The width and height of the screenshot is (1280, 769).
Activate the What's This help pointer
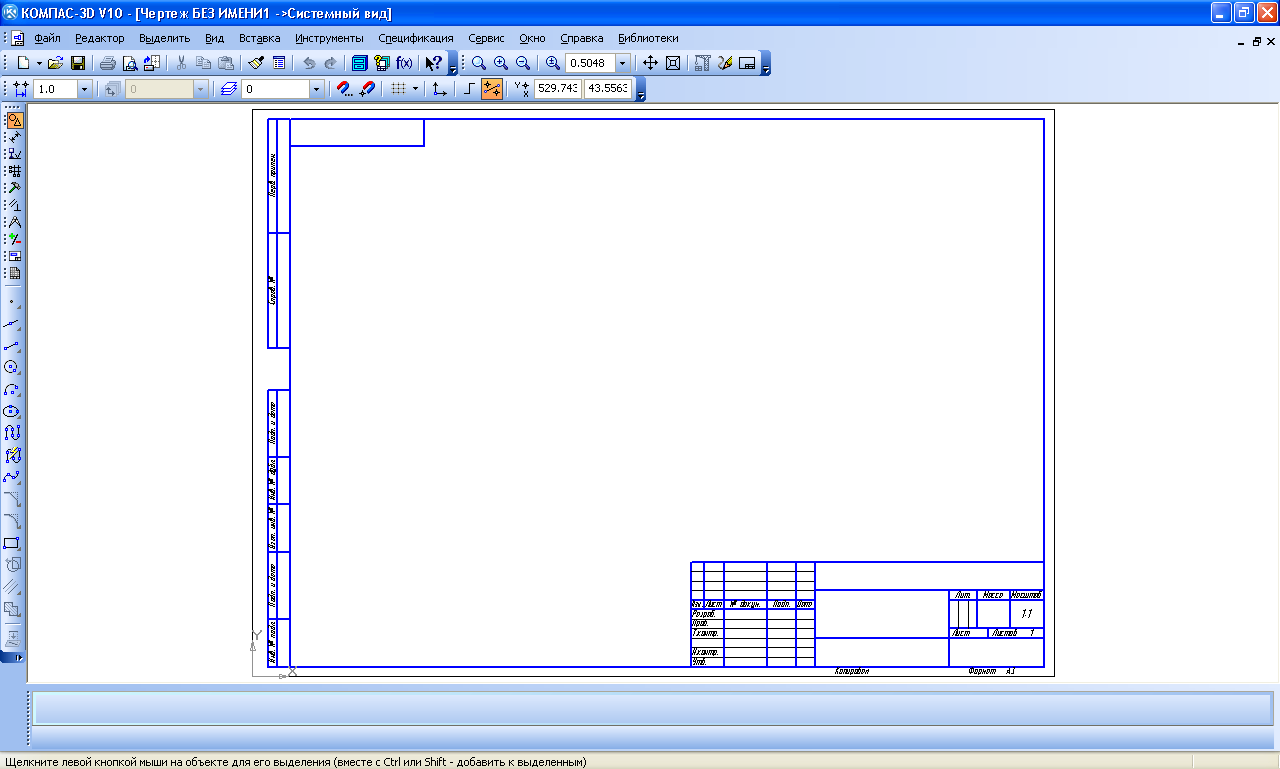[433, 63]
